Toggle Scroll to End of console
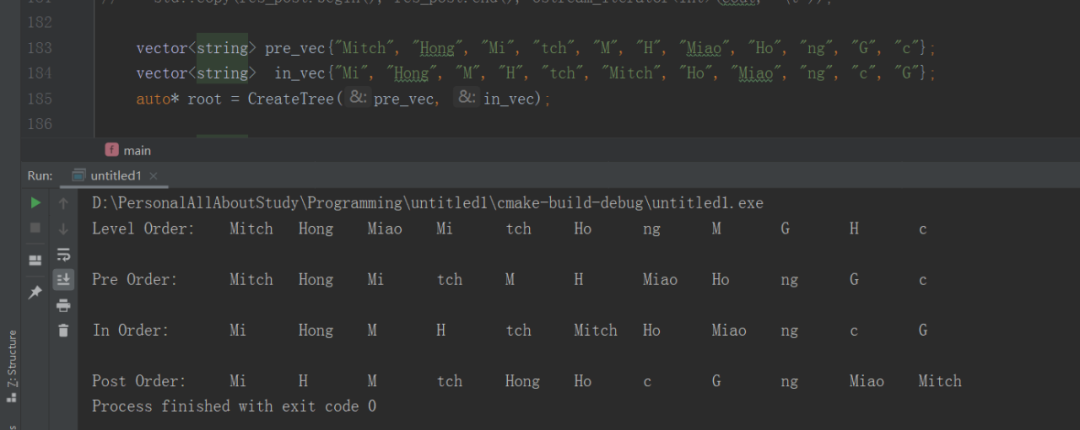Screen dimensions: 1080x430 tap(64, 279)
